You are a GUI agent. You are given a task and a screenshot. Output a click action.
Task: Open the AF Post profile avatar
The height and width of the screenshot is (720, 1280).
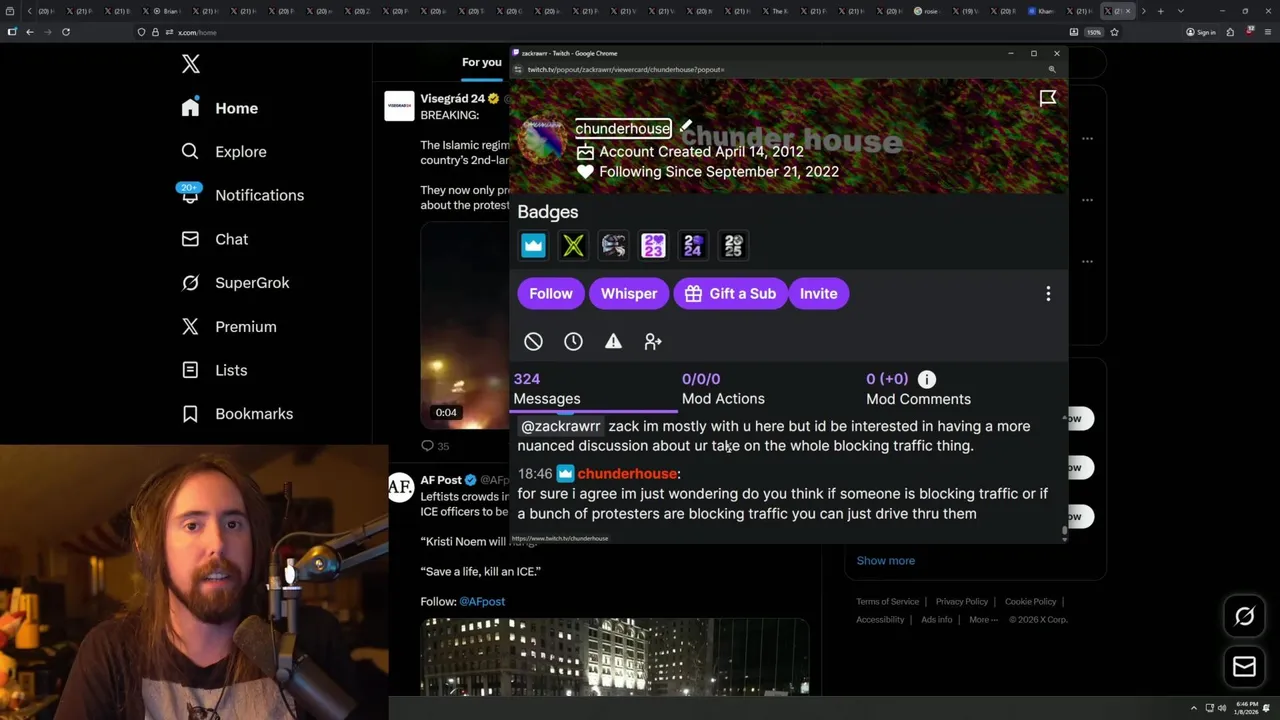pyautogui.click(x=400, y=487)
